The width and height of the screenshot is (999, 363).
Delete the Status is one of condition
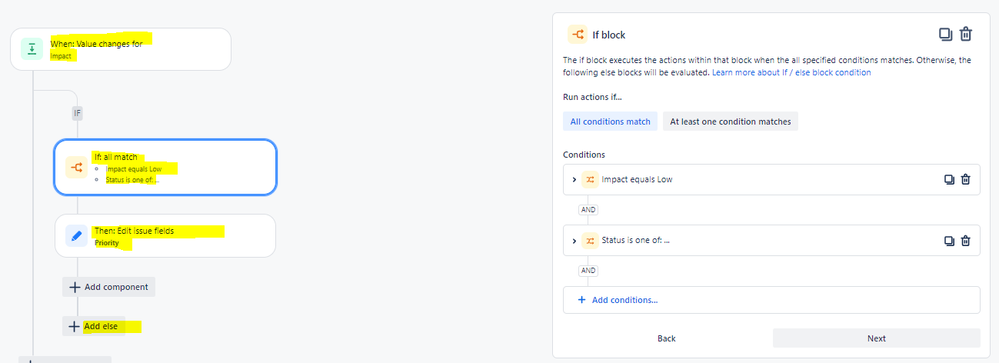966,241
